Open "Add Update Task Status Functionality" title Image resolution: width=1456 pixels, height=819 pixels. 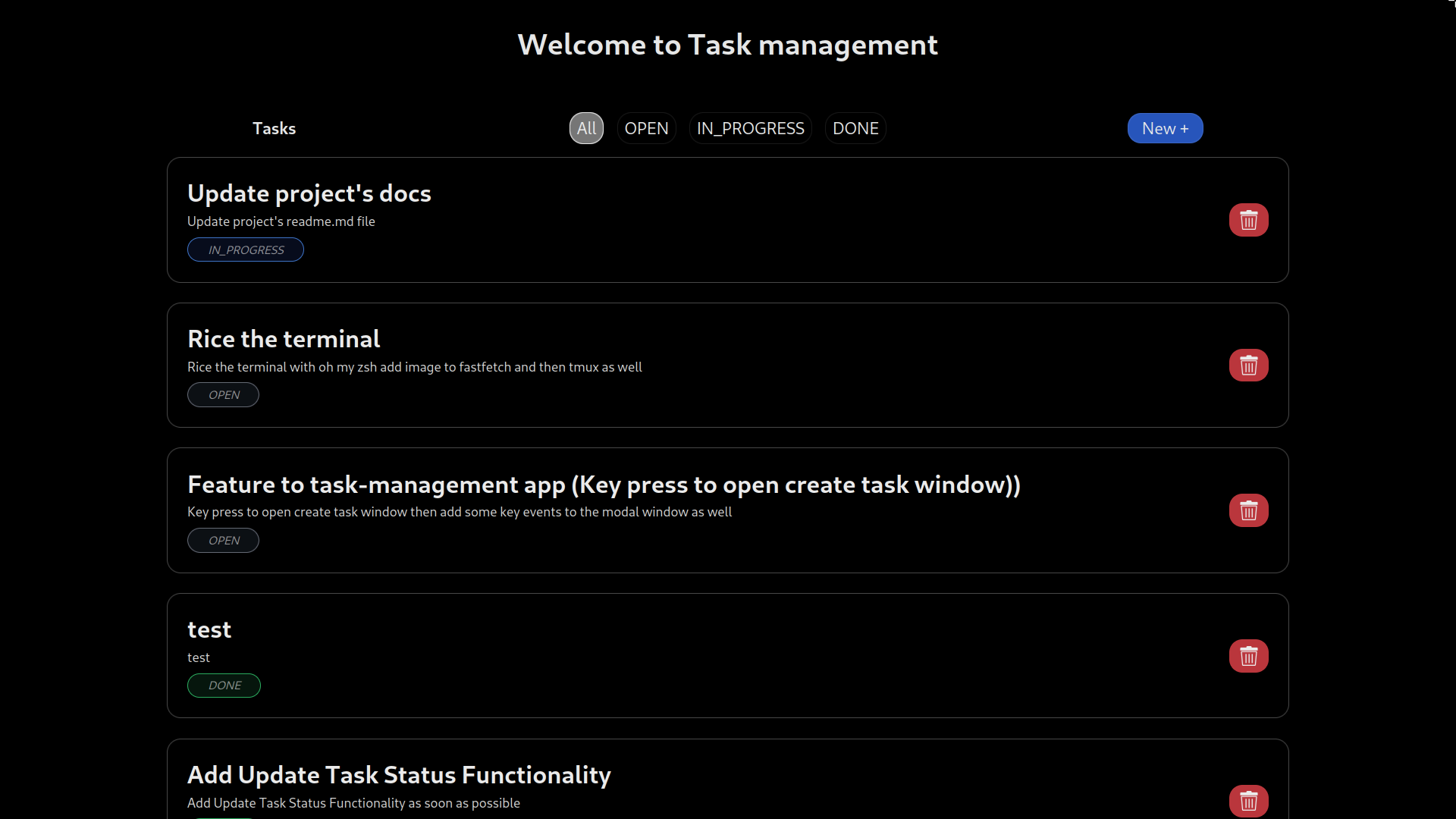[399, 775]
